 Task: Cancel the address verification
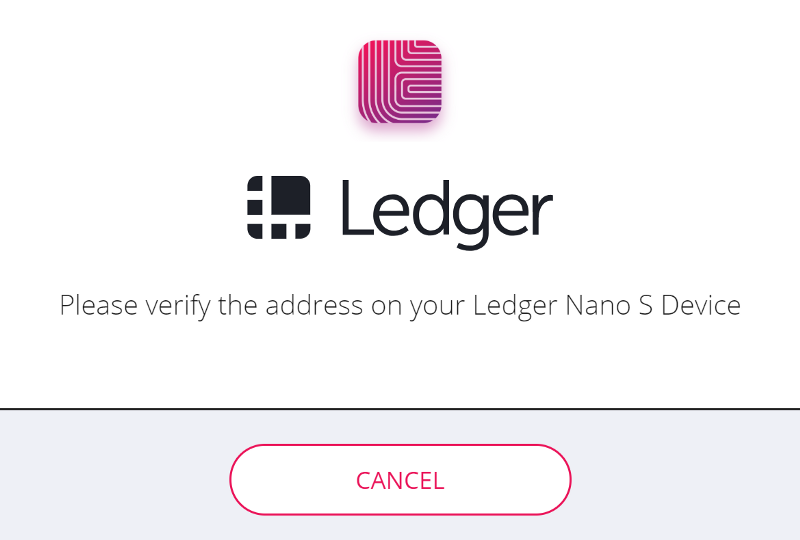pos(400,479)
